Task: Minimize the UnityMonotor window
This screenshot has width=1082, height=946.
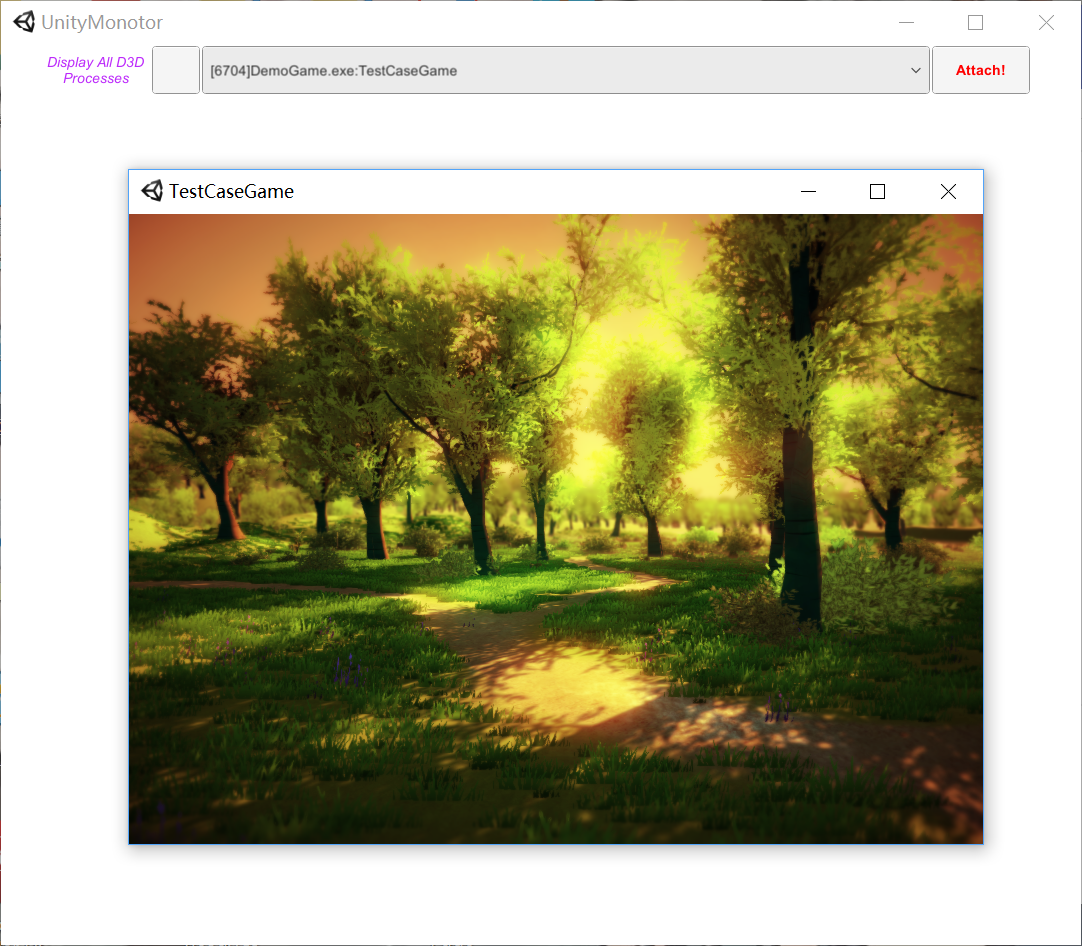Action: (907, 22)
